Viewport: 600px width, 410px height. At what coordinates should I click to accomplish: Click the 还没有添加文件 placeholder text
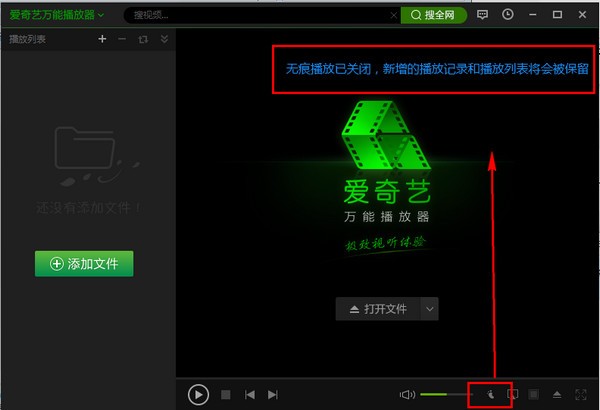pyautogui.click(x=88, y=208)
